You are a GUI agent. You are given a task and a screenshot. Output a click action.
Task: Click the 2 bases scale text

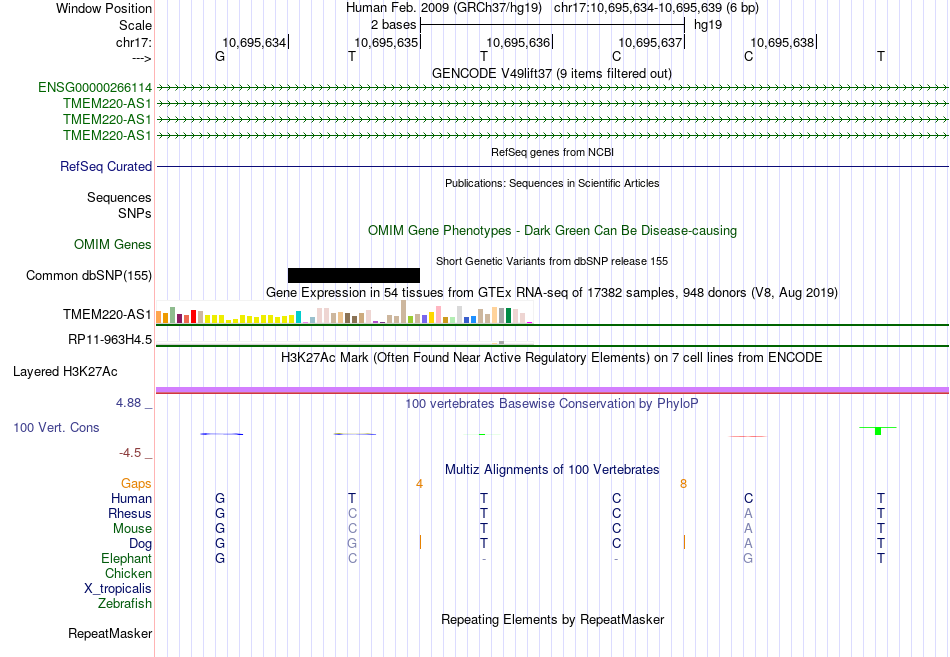click(x=393, y=25)
